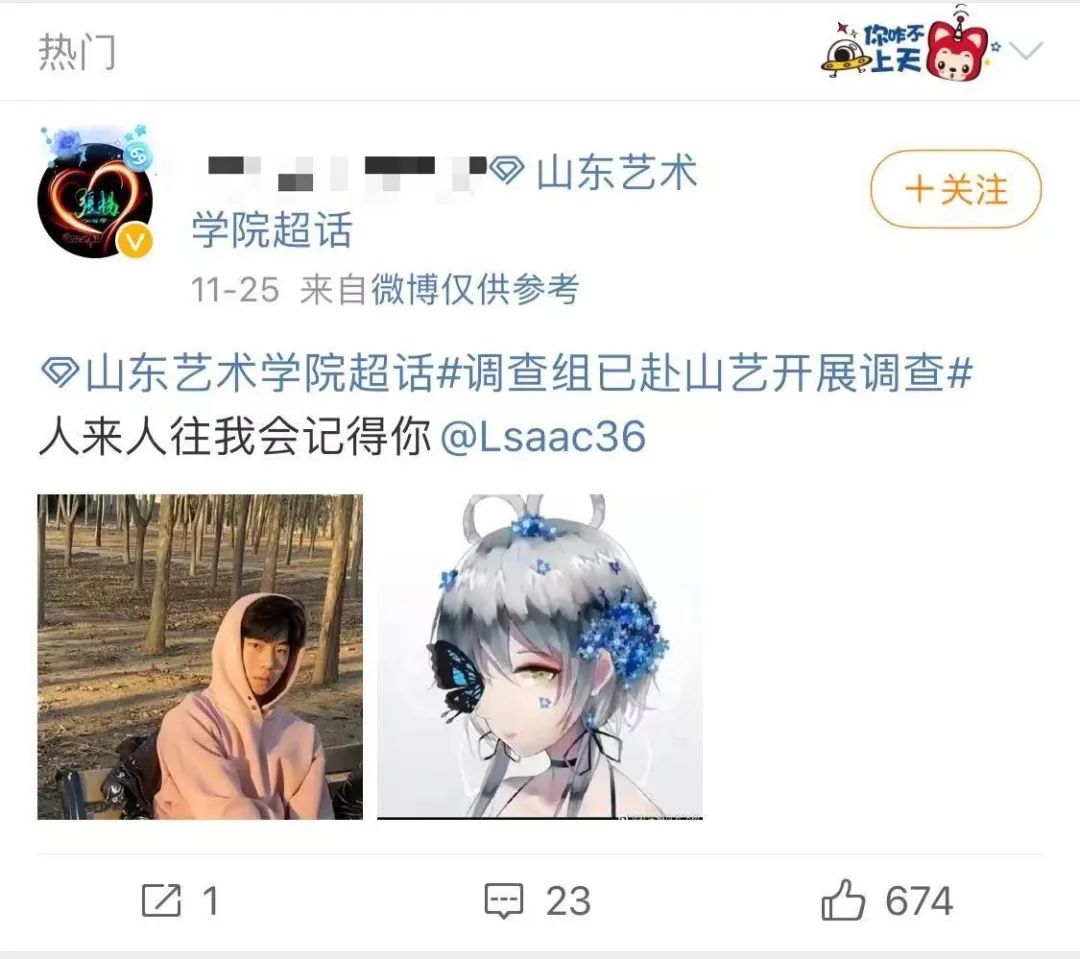
Task: Tap the repost share icon
Action: point(161,900)
